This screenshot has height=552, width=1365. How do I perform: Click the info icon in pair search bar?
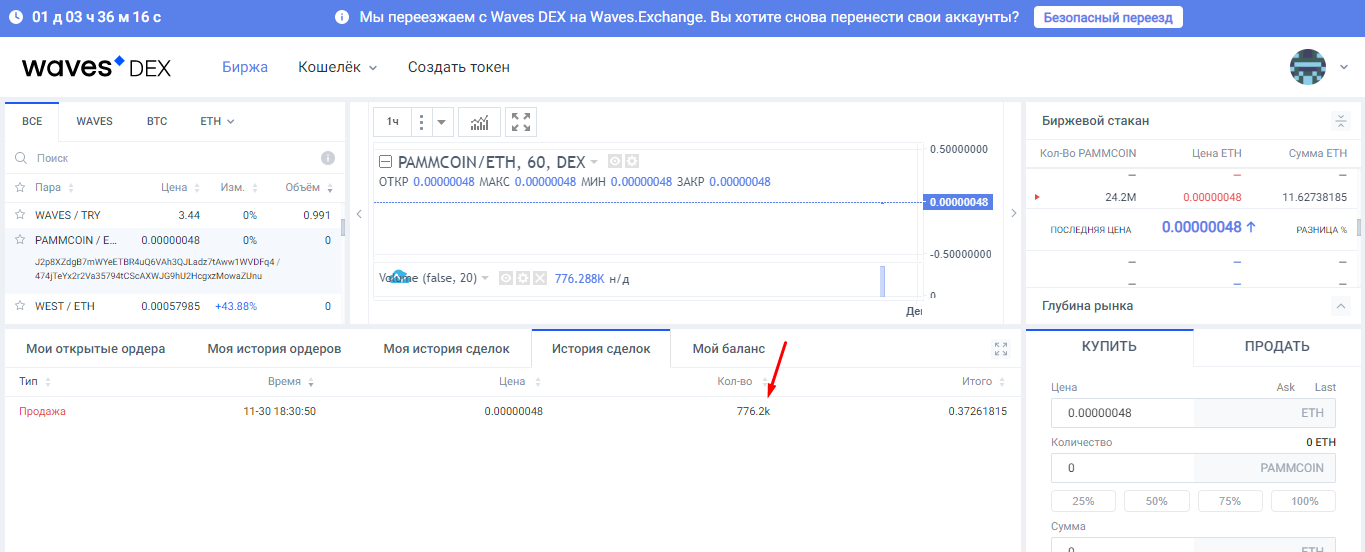click(x=328, y=158)
